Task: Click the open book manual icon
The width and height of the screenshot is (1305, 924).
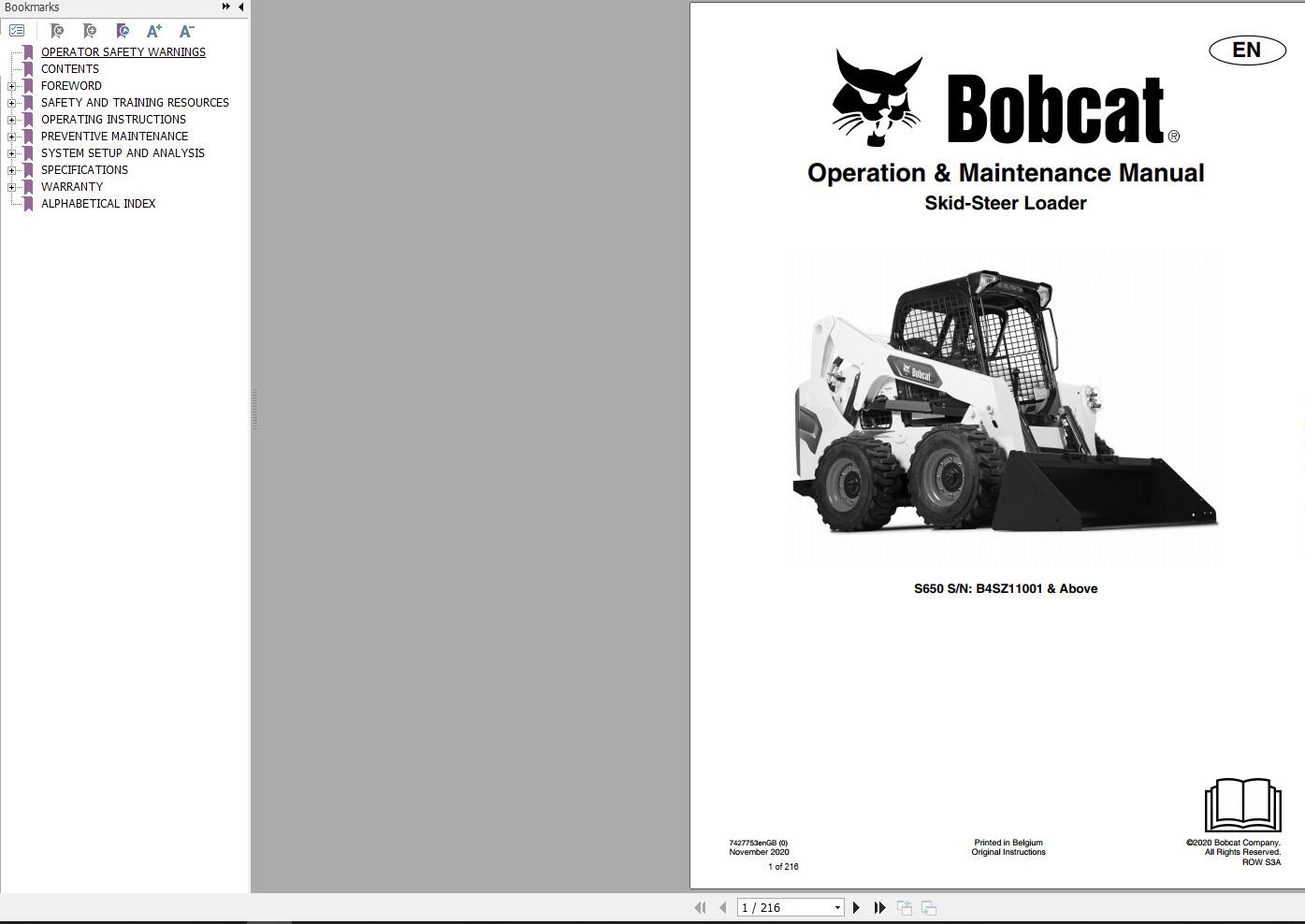Action: click(1242, 804)
